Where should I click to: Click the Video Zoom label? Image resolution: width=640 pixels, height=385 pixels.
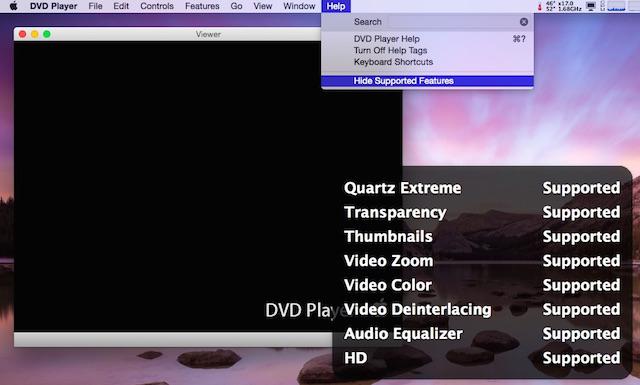389,260
